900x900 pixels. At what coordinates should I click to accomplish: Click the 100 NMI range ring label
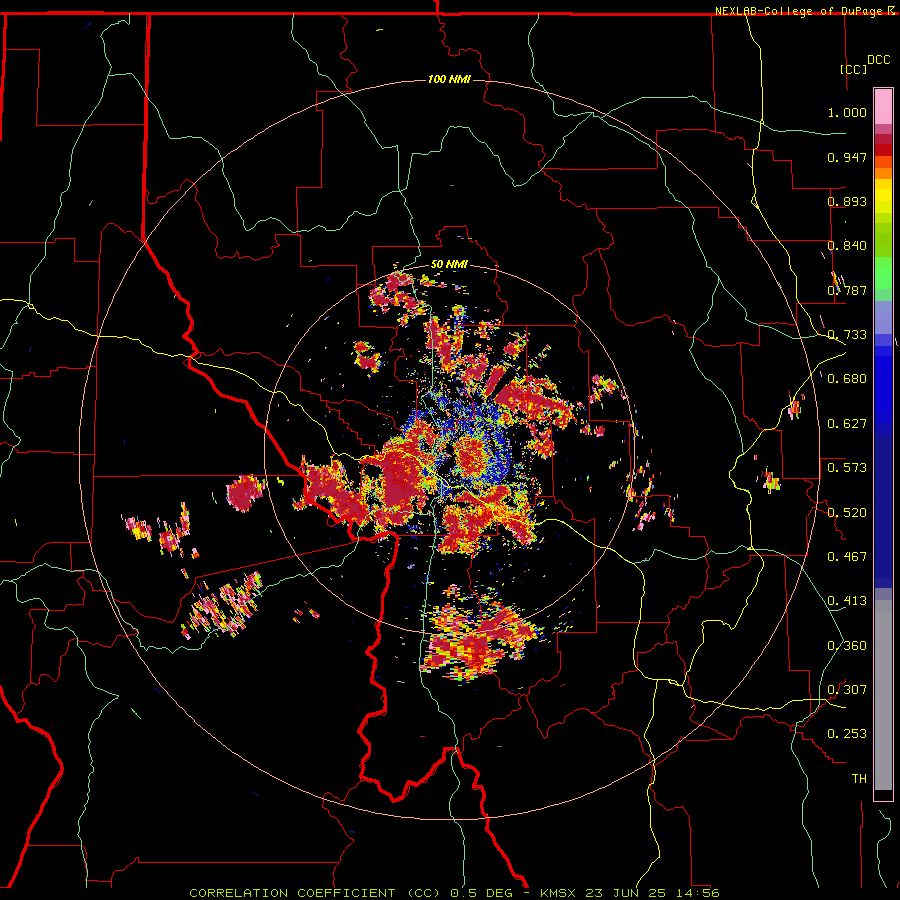pyautogui.click(x=449, y=79)
